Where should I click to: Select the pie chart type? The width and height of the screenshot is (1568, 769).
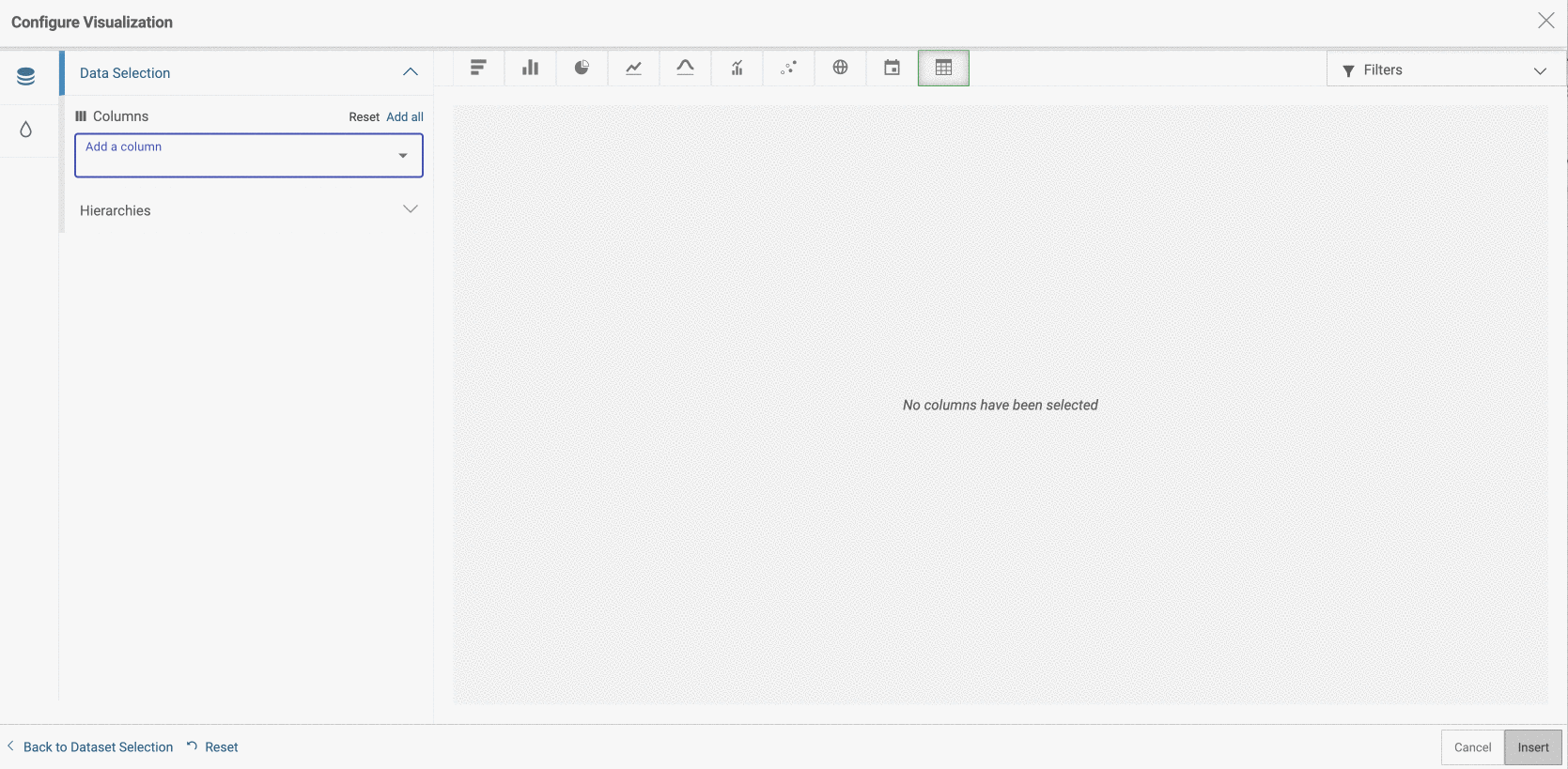tap(582, 68)
